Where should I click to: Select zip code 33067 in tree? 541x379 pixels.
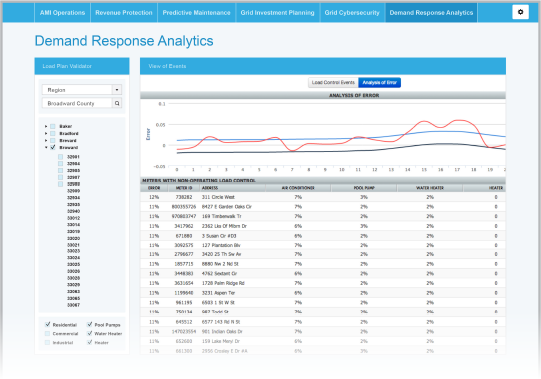coord(73,305)
